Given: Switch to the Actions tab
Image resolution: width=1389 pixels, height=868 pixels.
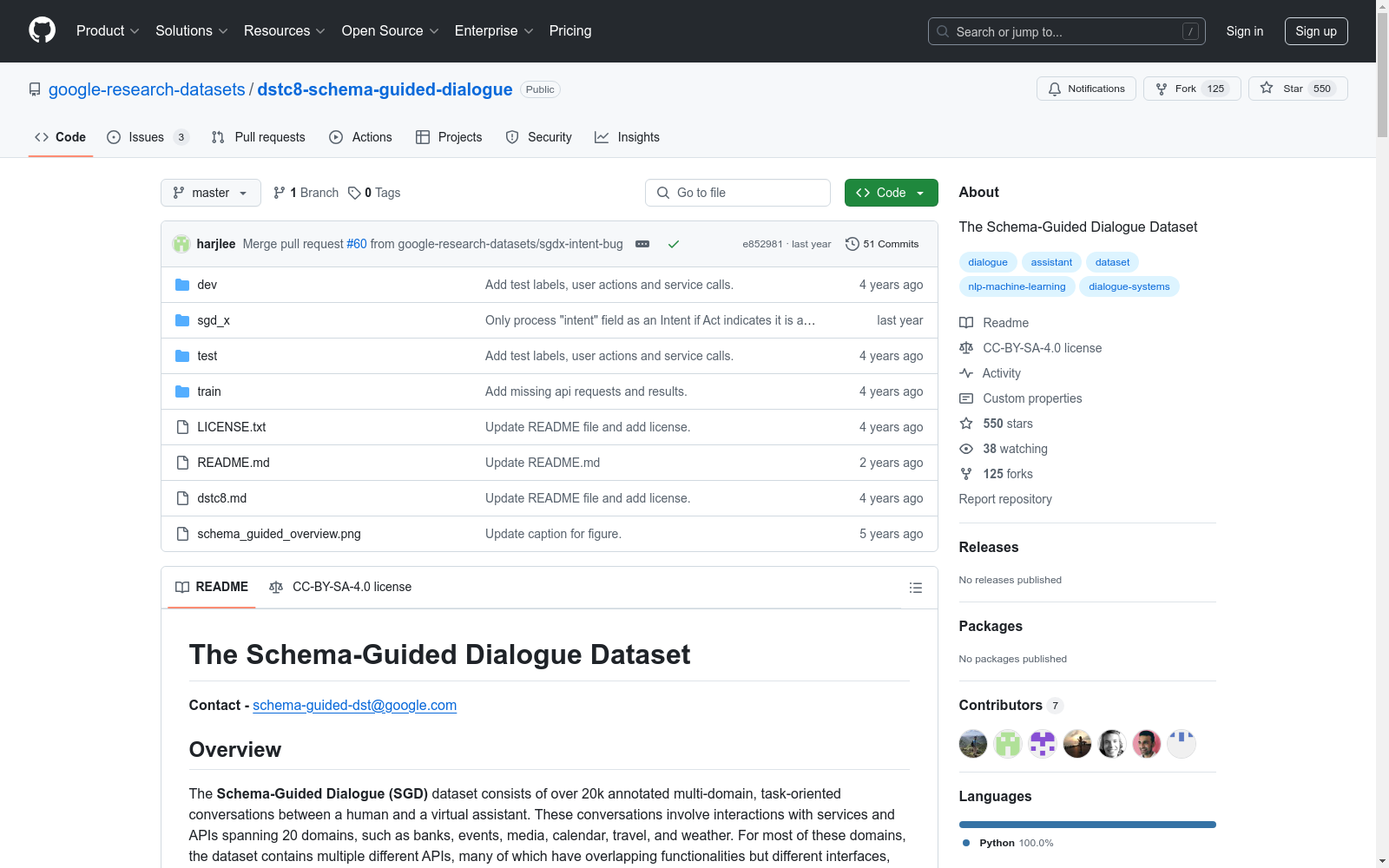Looking at the screenshot, I should (x=361, y=137).
